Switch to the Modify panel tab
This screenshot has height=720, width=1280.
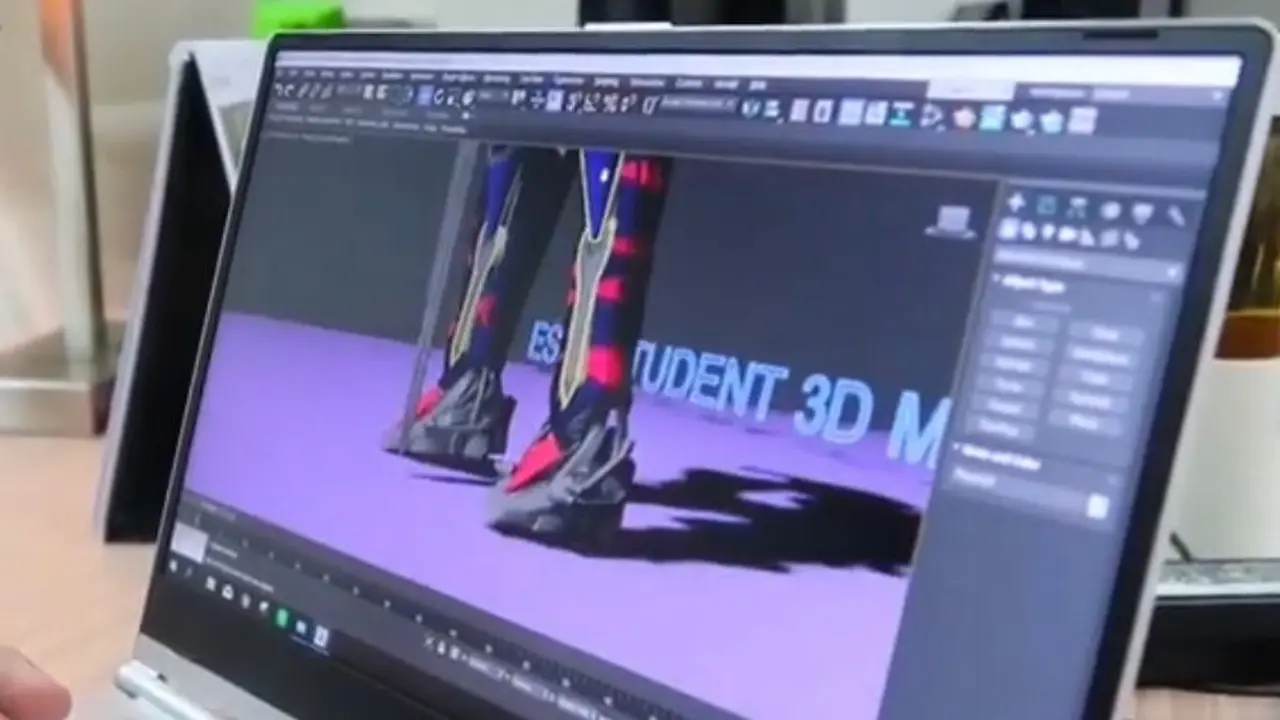pos(1047,205)
